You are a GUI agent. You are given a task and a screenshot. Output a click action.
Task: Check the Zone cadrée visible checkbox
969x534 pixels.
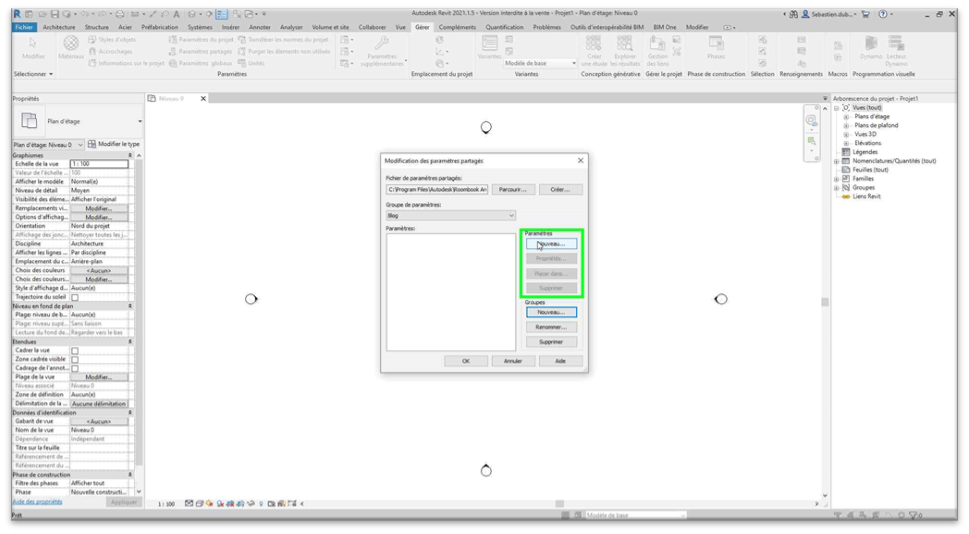75,359
